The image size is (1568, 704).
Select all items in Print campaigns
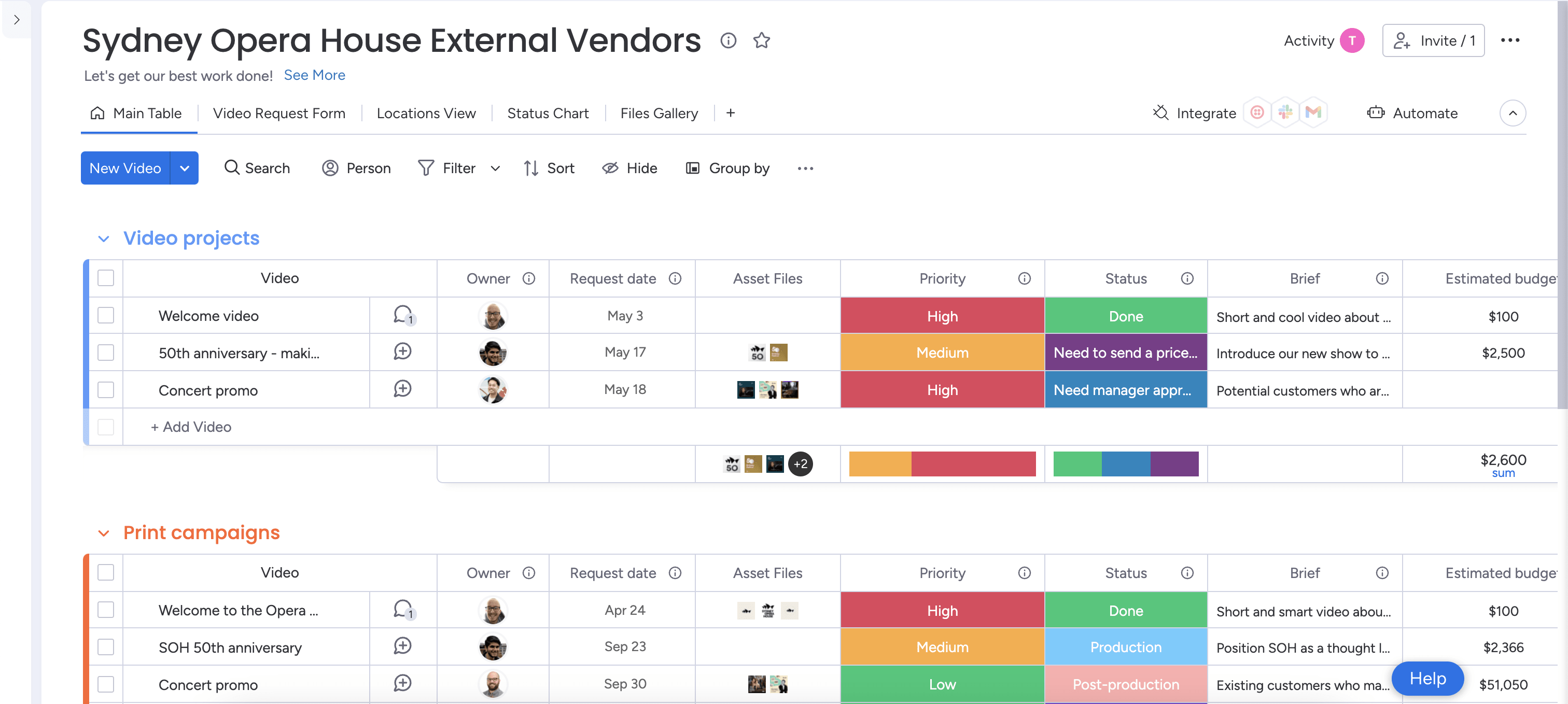pos(106,572)
